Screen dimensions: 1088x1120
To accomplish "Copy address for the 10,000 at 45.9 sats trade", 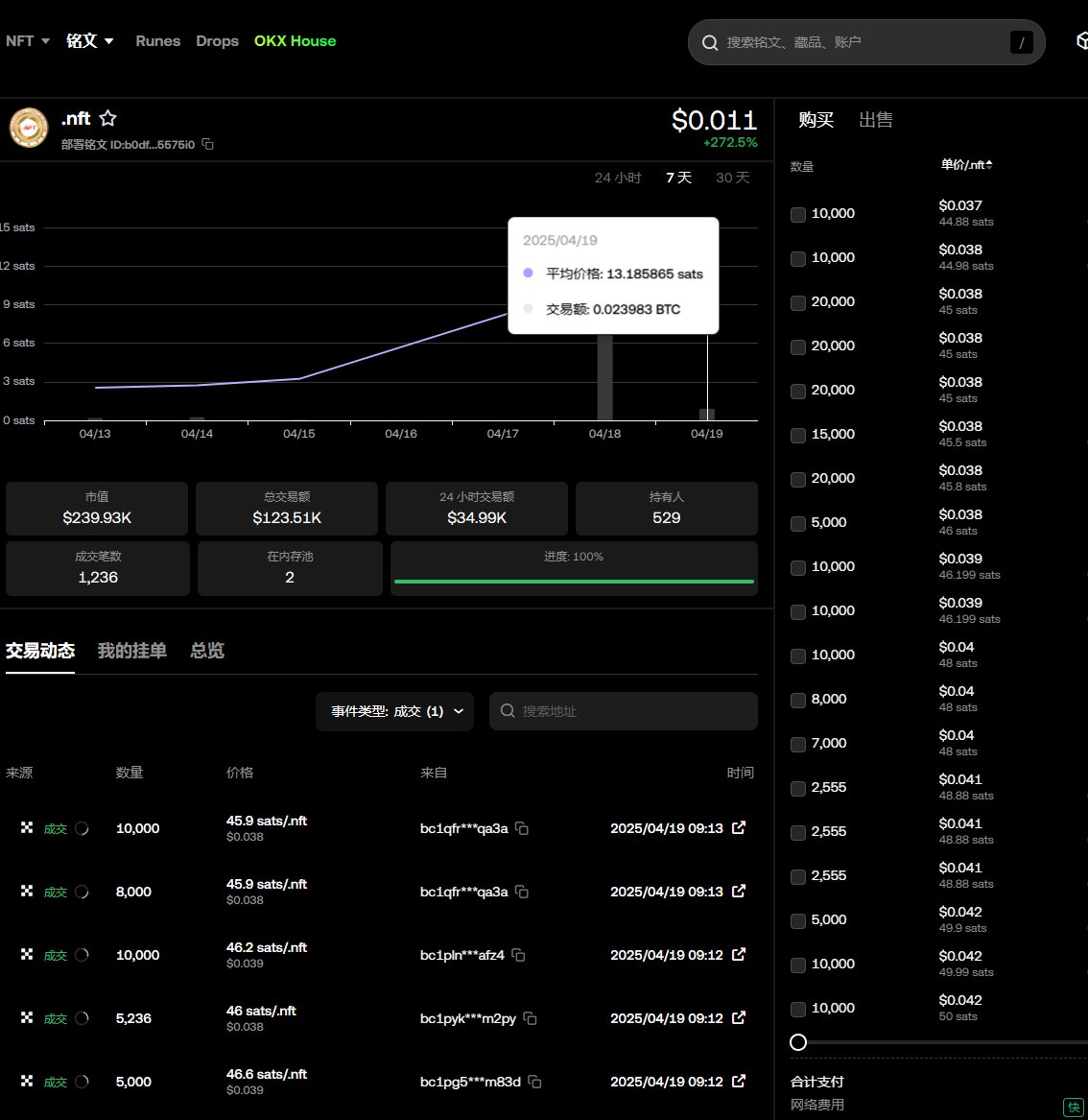I will pos(522,828).
